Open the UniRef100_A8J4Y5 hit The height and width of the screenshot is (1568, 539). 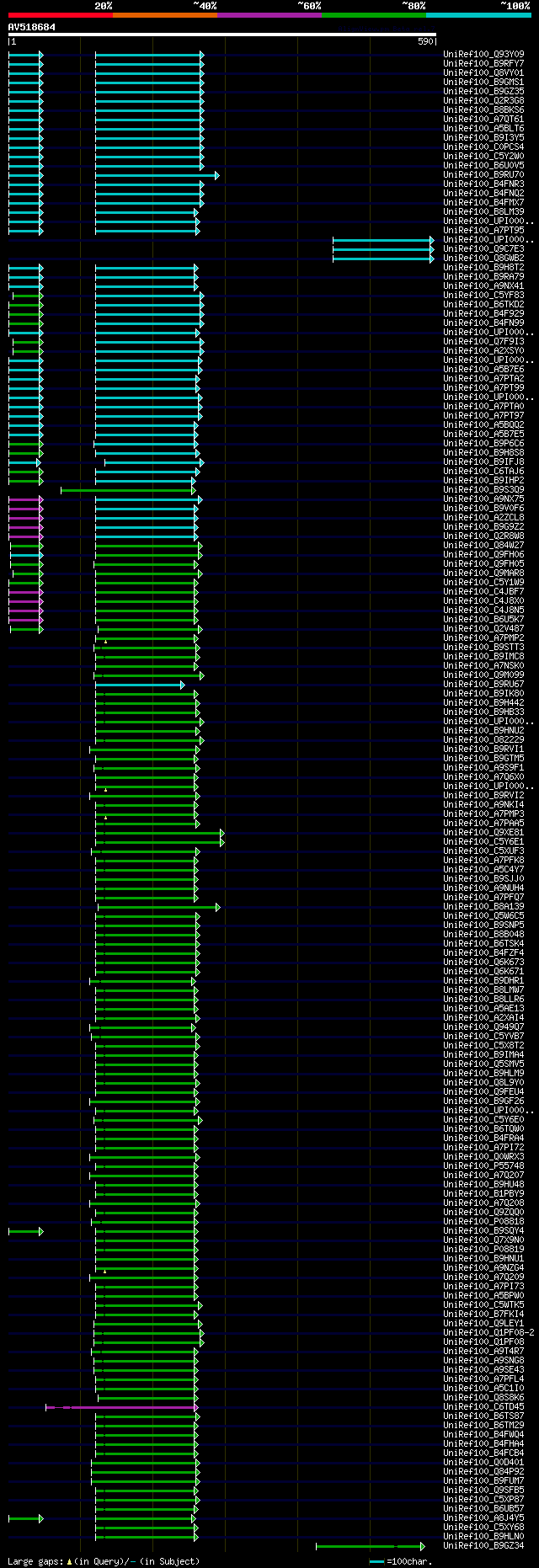click(x=483, y=1518)
